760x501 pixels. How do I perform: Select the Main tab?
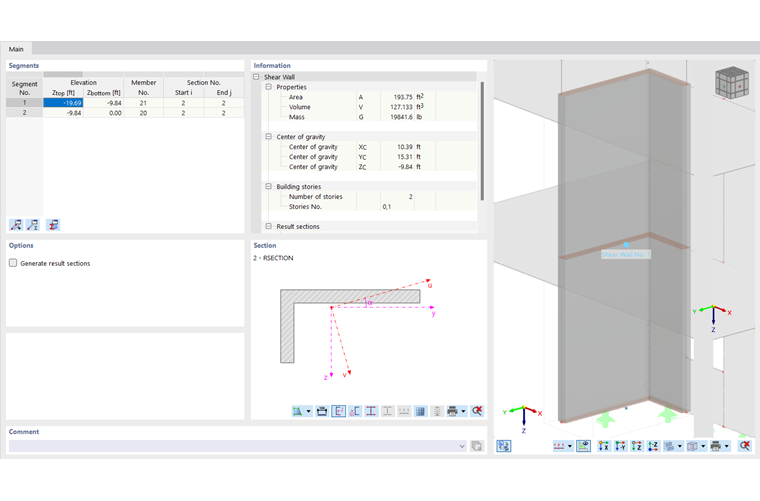(x=16, y=49)
